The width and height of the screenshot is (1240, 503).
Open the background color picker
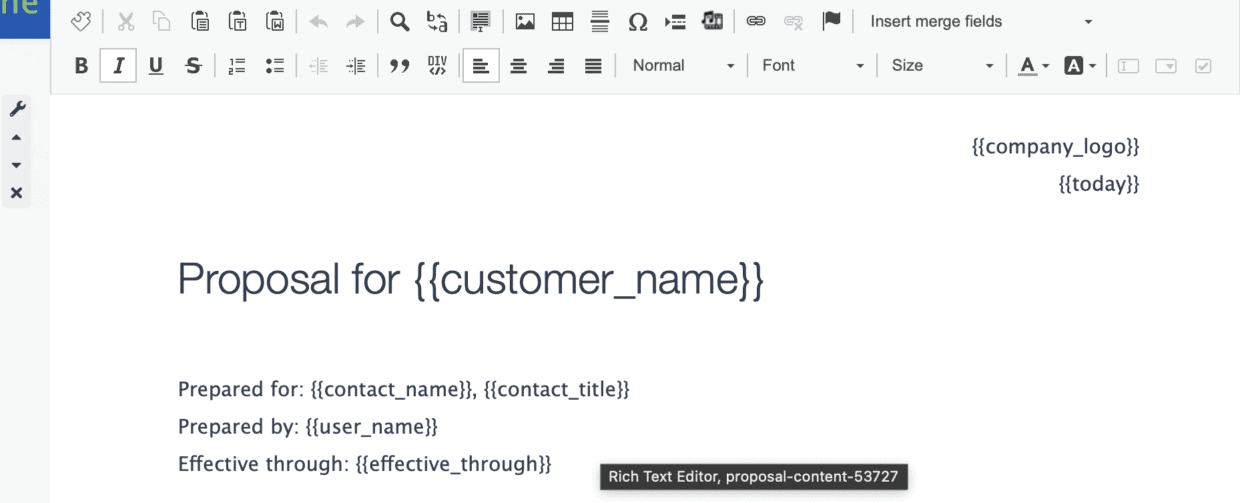tap(1080, 66)
